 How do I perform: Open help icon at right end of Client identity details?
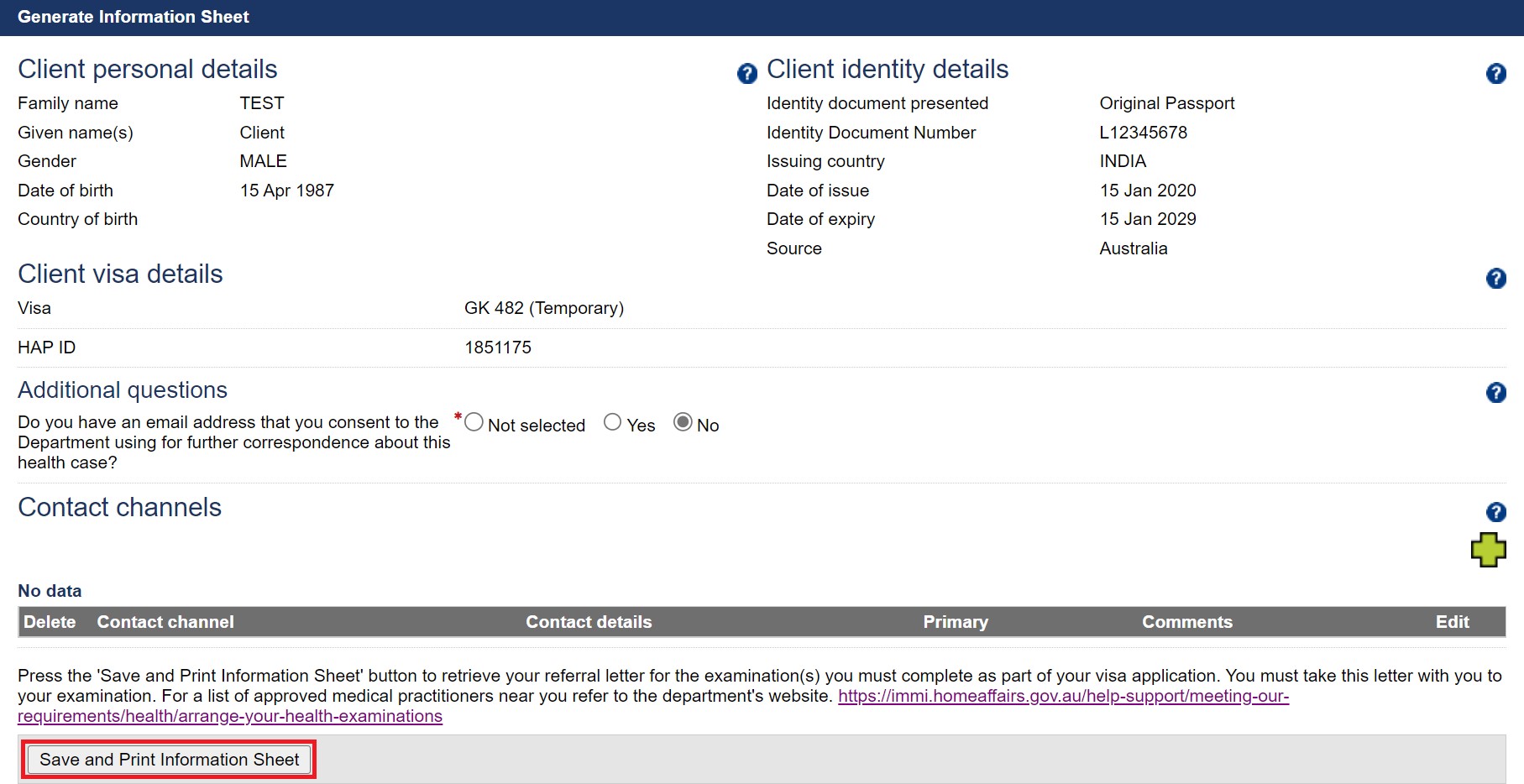click(1495, 74)
